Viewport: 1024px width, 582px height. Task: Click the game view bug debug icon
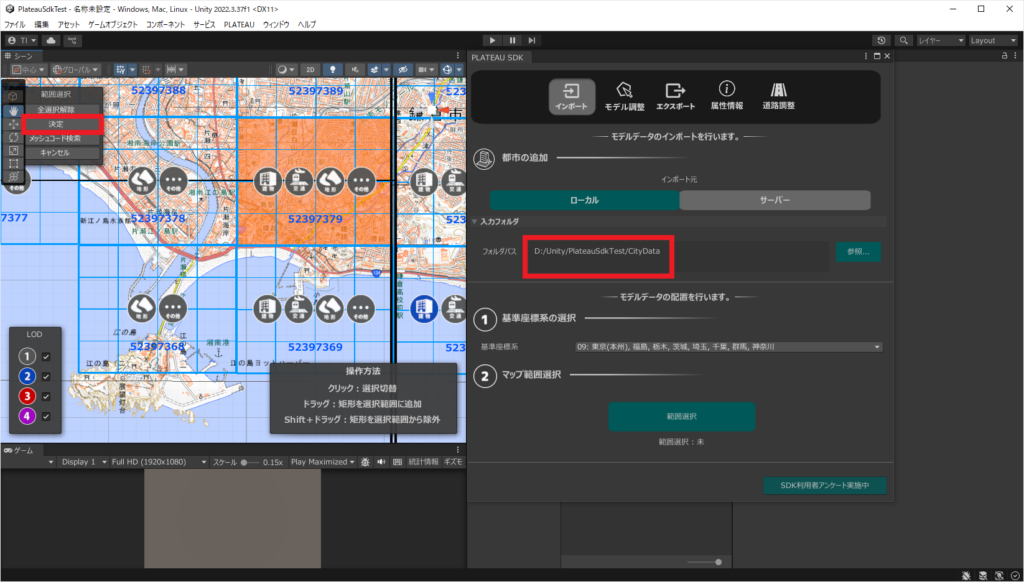(365, 462)
